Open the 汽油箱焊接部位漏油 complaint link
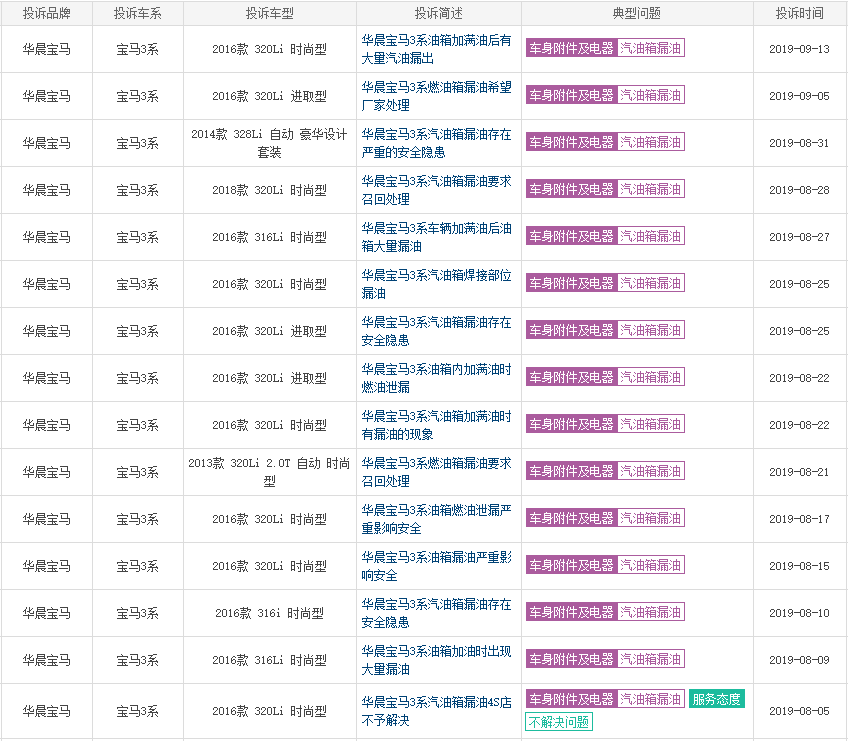 tap(436, 284)
